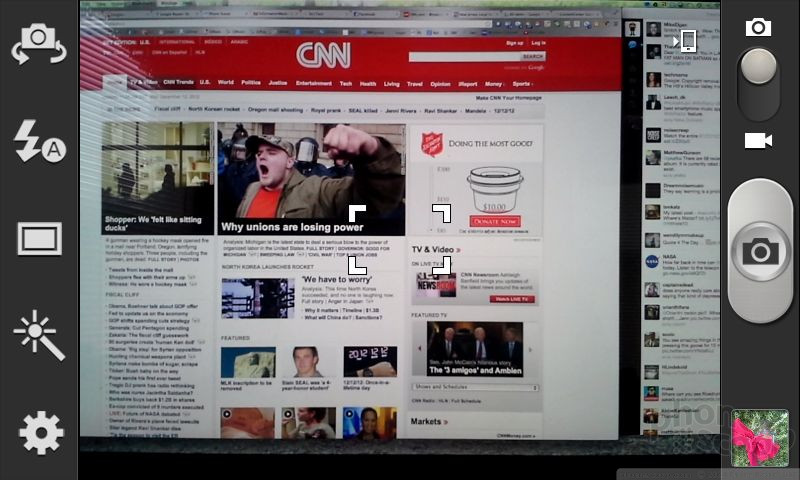Open the rectangular shooting mode icon
This screenshot has height=480, width=800.
[39, 238]
